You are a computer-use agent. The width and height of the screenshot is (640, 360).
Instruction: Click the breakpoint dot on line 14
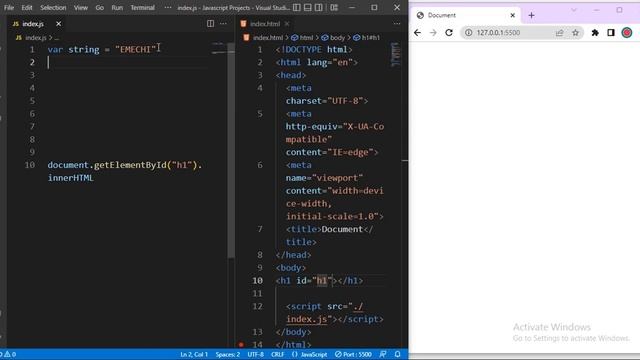tap(241, 344)
